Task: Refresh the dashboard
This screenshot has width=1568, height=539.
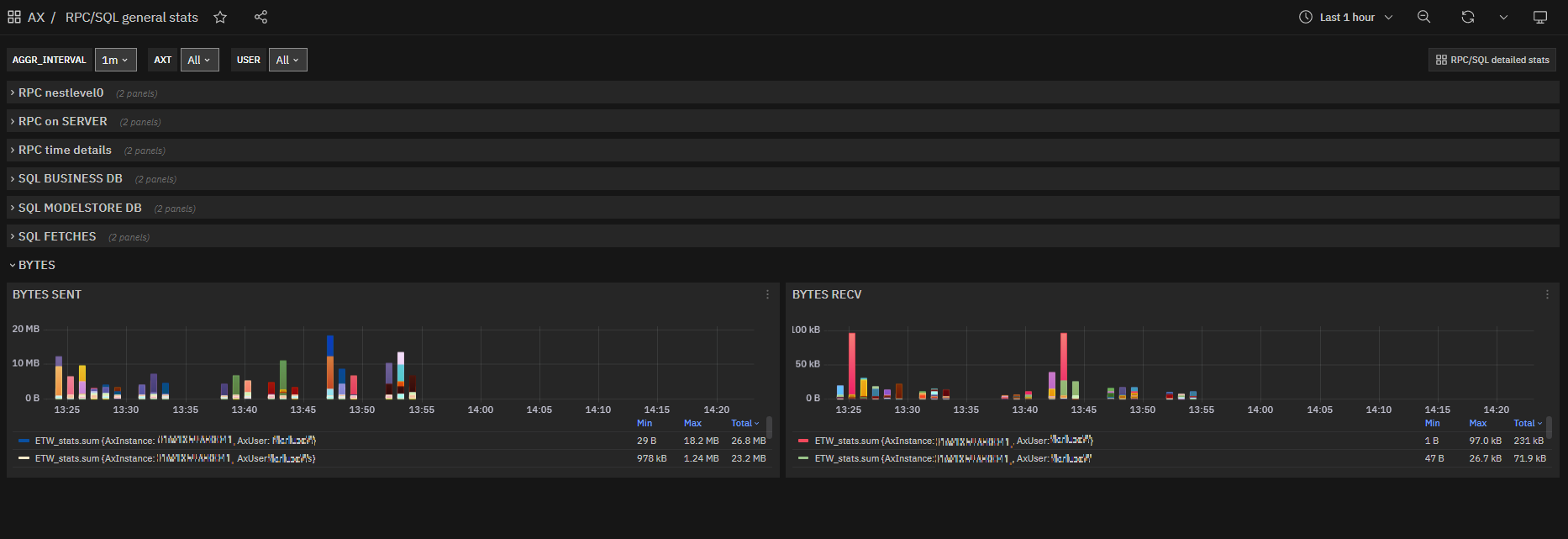Action: click(x=1468, y=17)
